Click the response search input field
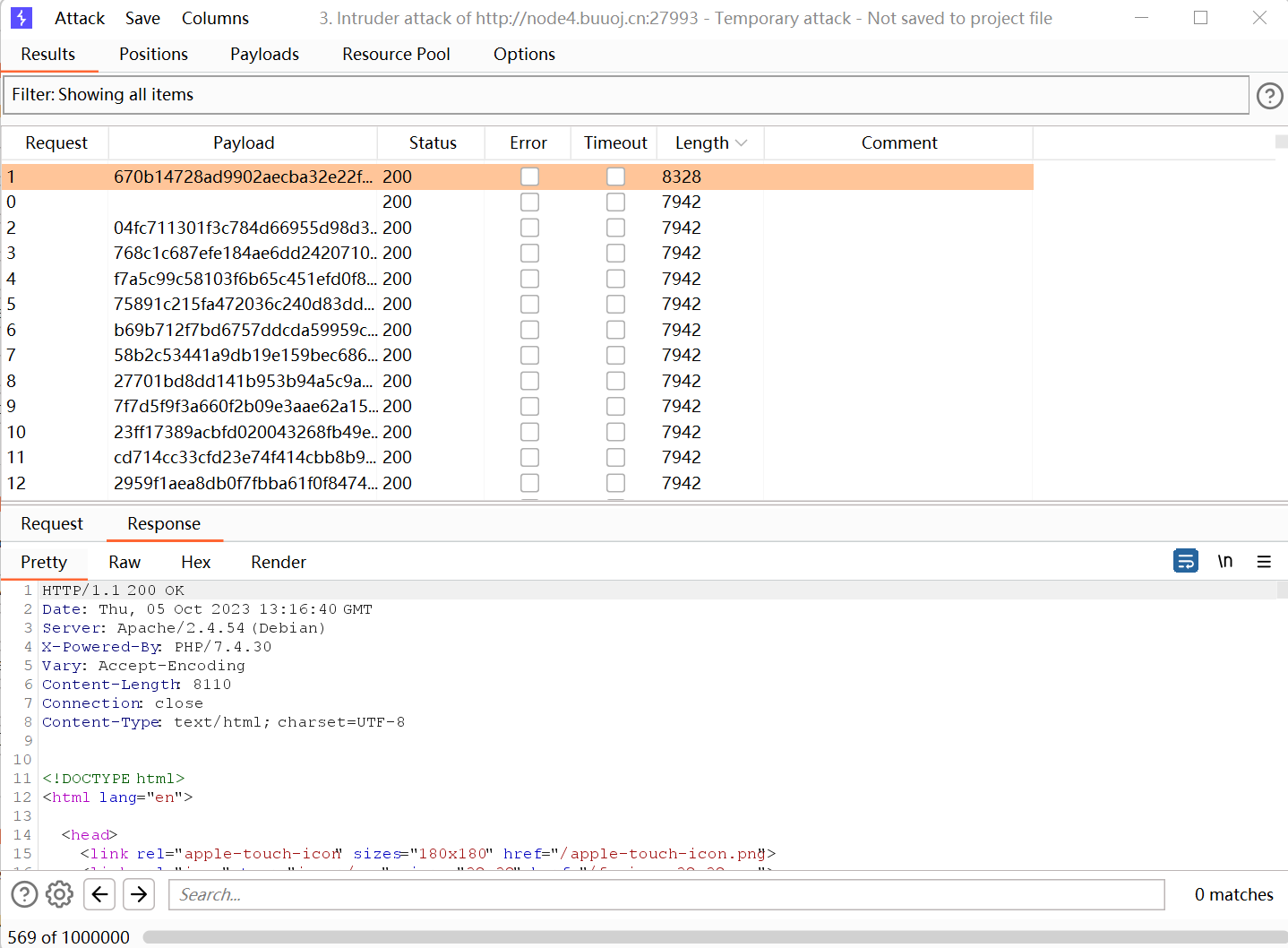The width and height of the screenshot is (1288, 948). coord(666,894)
